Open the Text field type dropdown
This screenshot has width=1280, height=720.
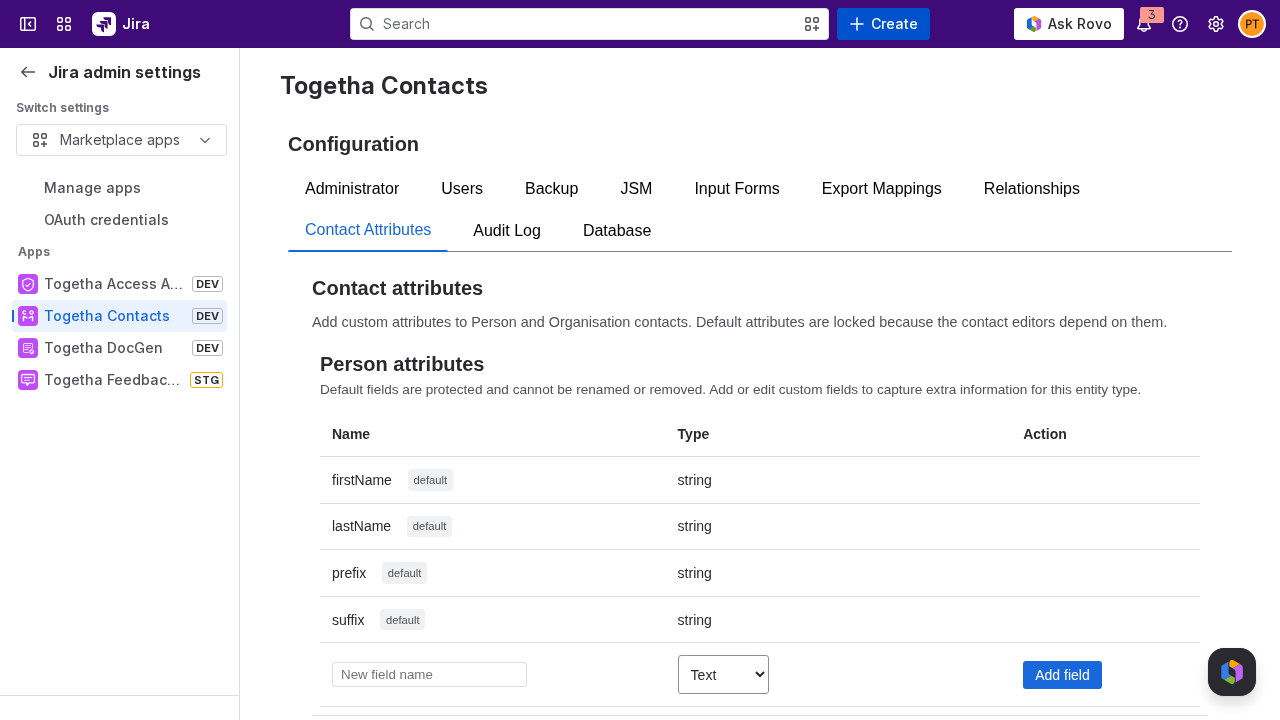coord(723,674)
